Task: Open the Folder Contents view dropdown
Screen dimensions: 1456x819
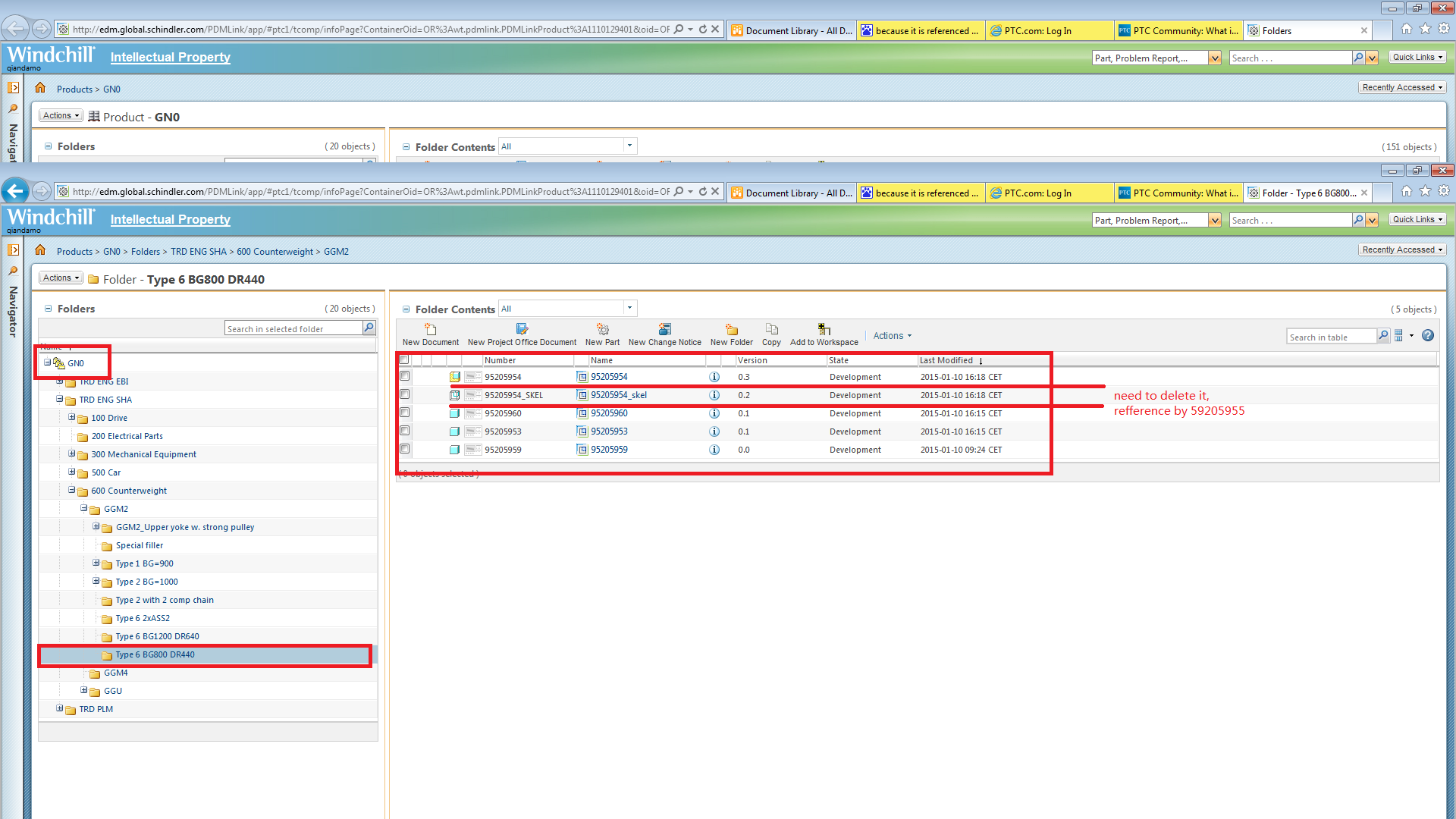Action: coord(629,308)
